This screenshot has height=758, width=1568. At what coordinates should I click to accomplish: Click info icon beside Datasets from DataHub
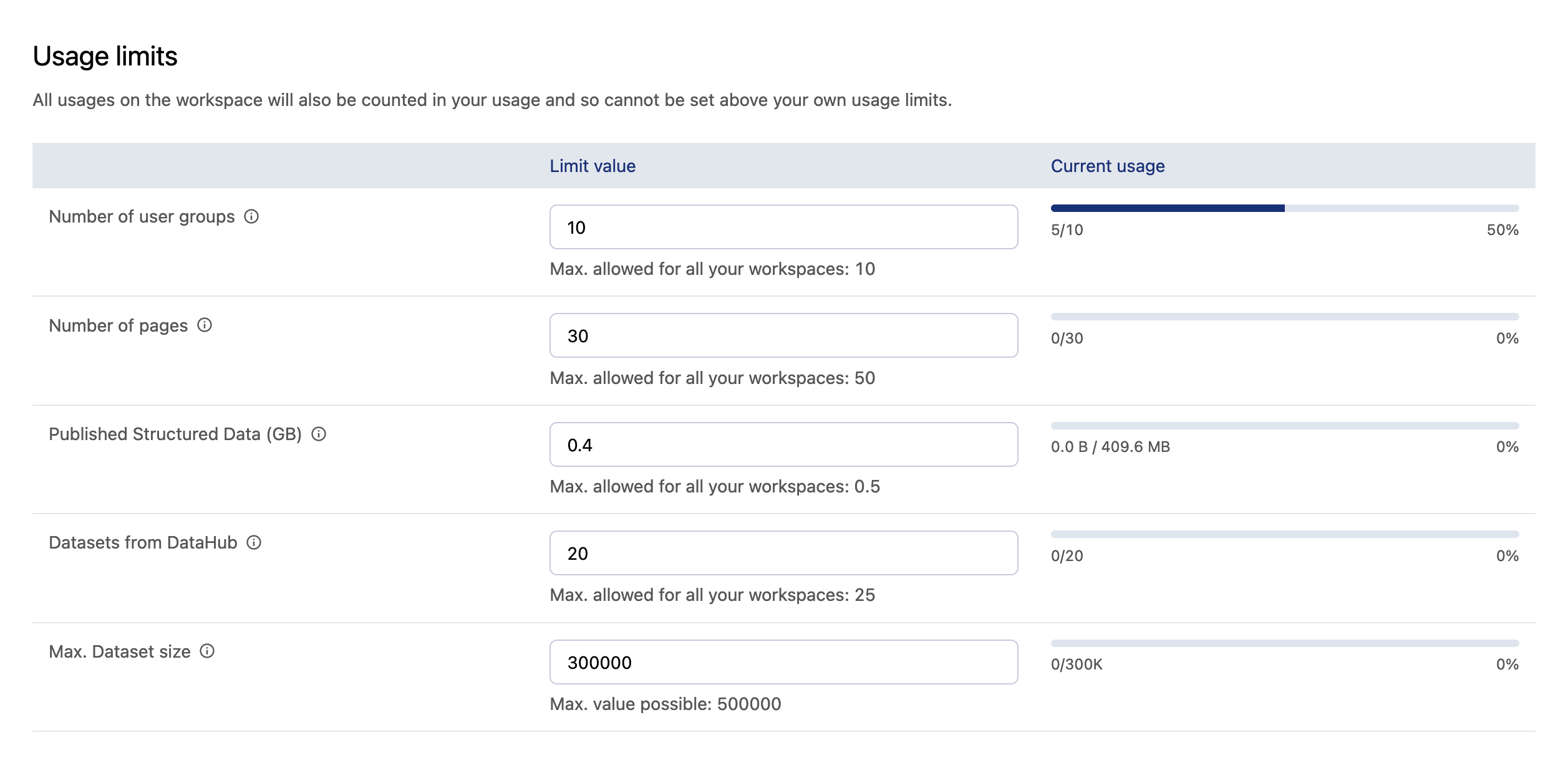254,542
